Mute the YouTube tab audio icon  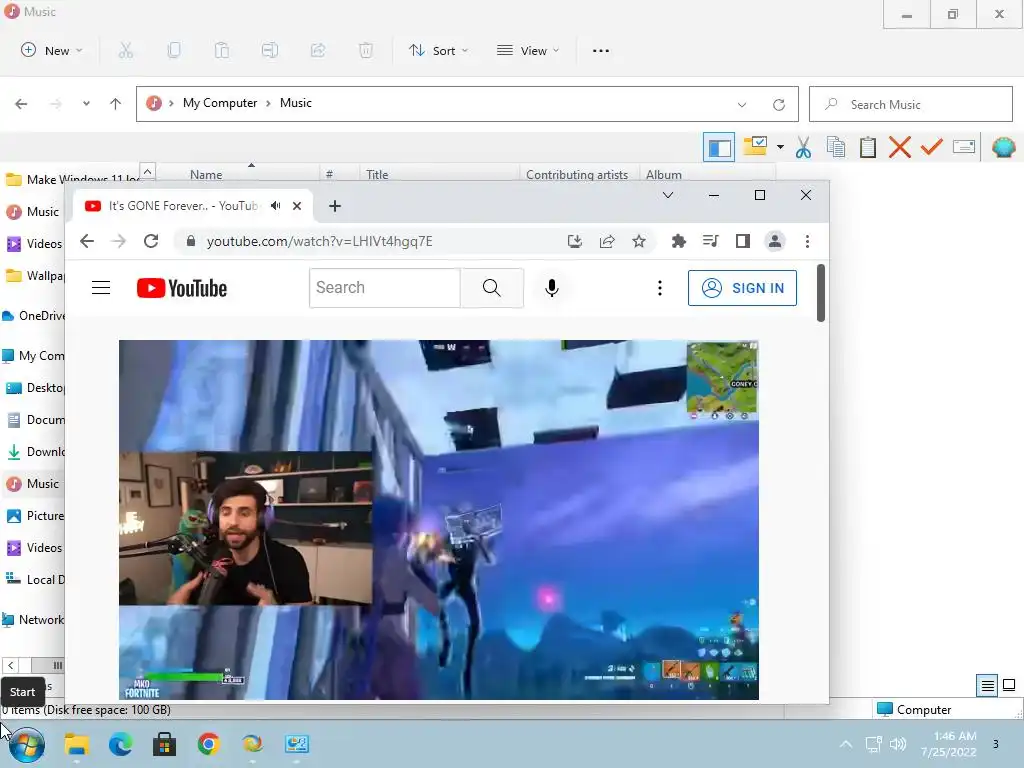click(276, 206)
